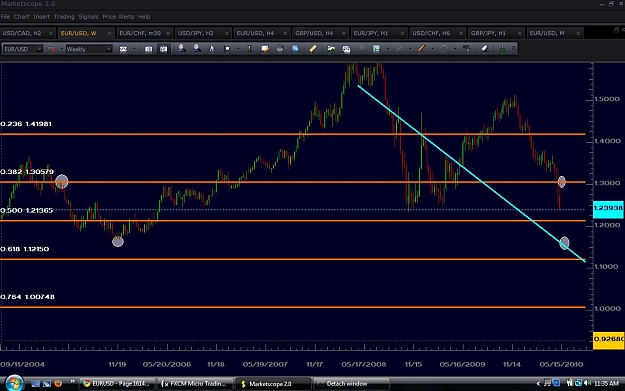Click the zoom-out chart view icon
This screenshot has width=625, height=391.
tap(148, 49)
